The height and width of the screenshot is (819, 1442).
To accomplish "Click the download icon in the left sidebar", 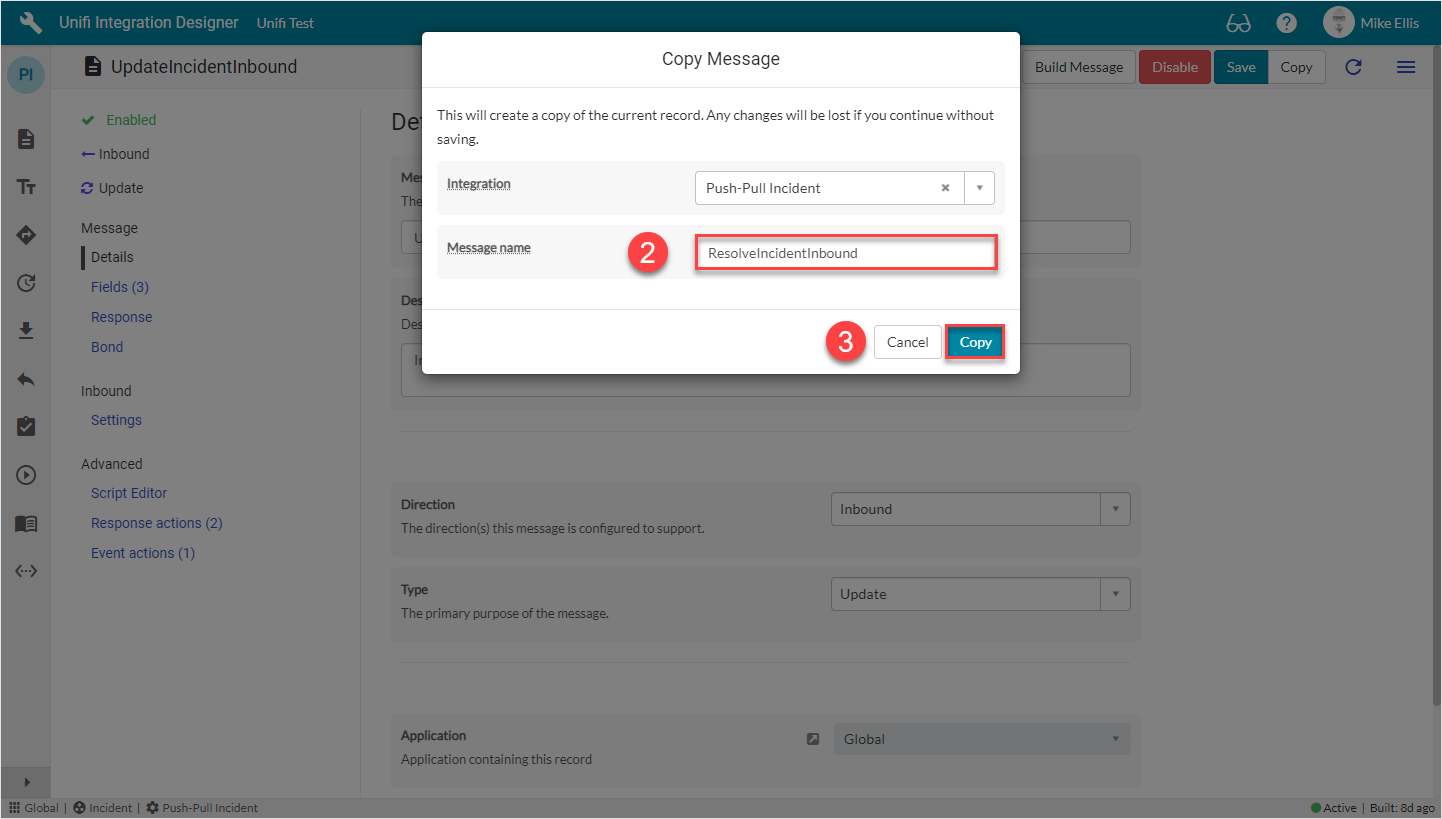I will [25, 331].
